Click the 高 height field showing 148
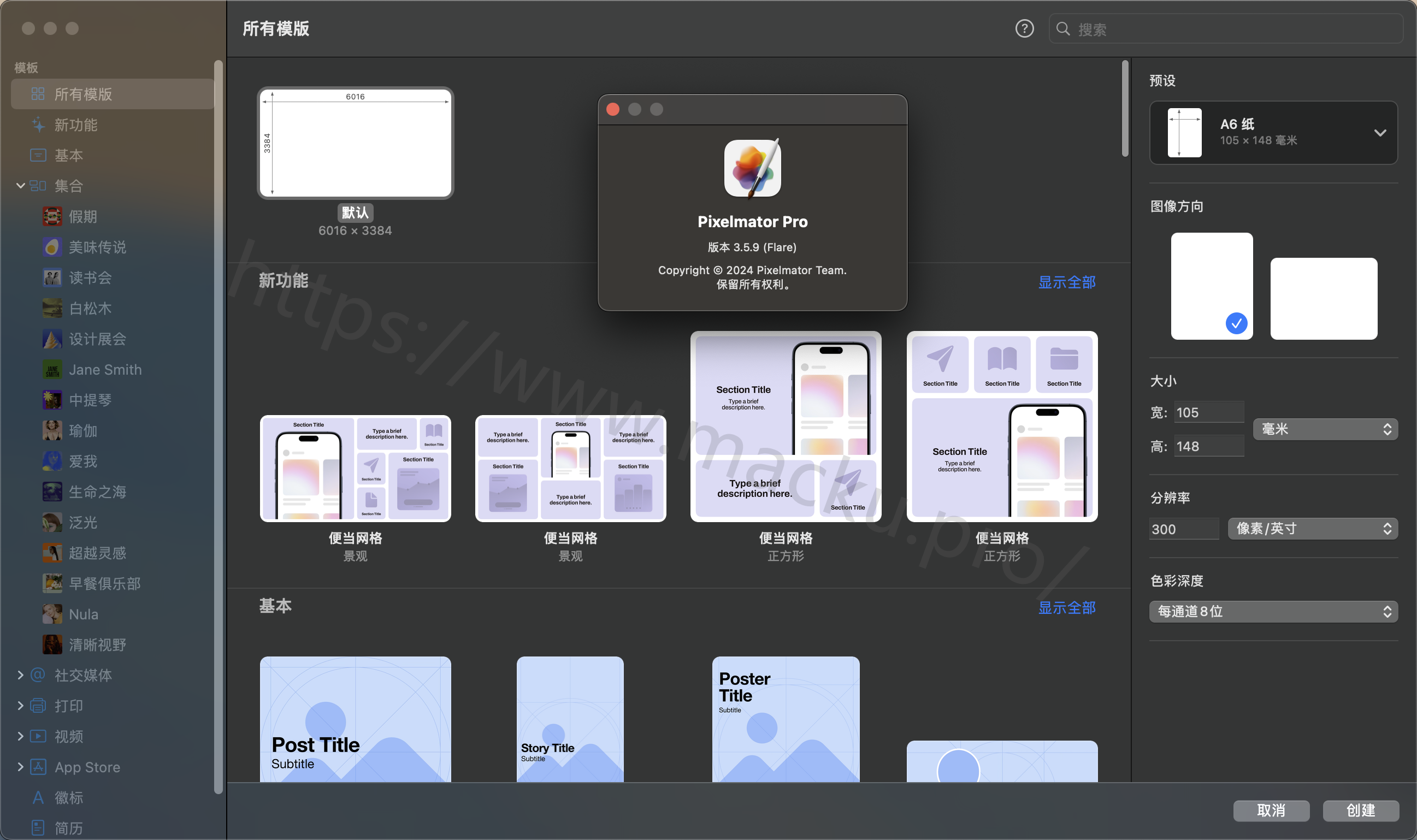 [1209, 446]
